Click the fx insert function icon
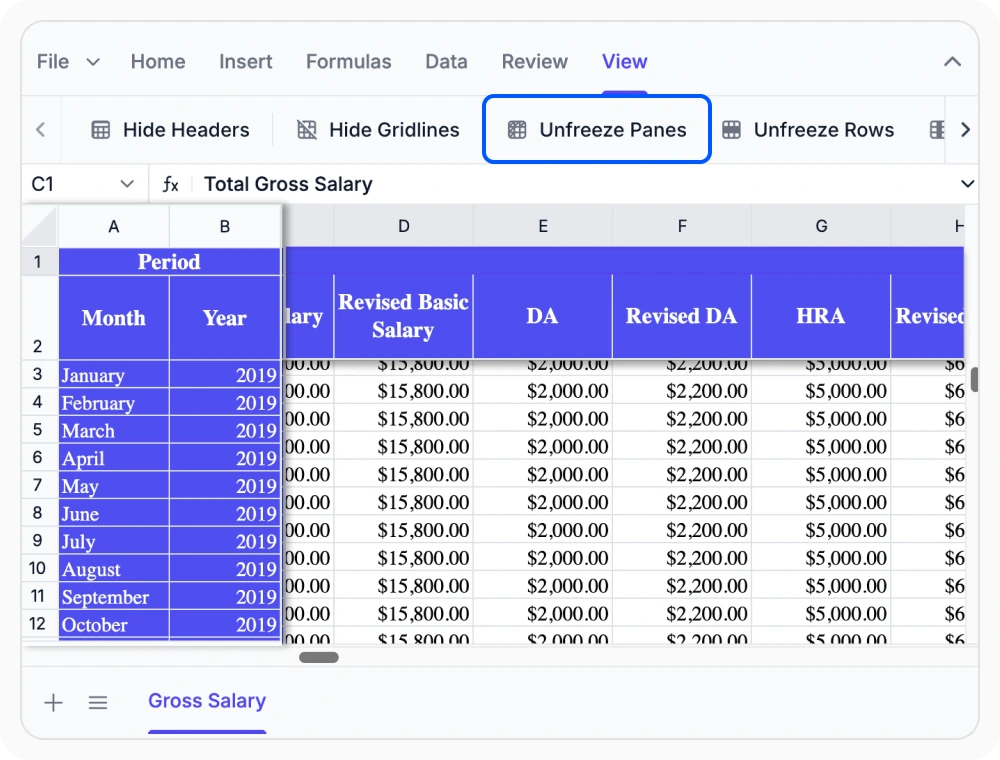 pos(170,184)
